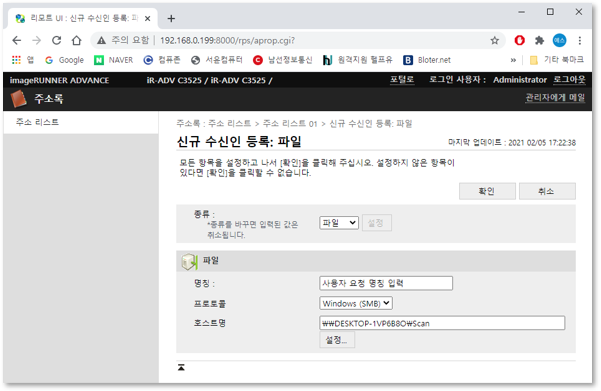The height and width of the screenshot is (391, 601).
Task: Click the security warning triangle icon
Action: coord(101,40)
